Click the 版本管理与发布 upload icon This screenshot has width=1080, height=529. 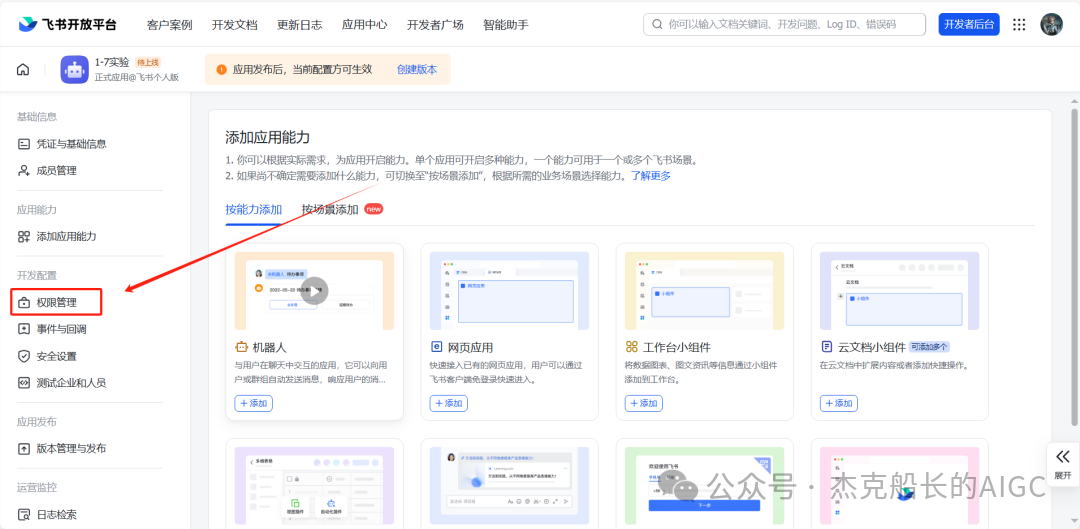tap(23, 448)
